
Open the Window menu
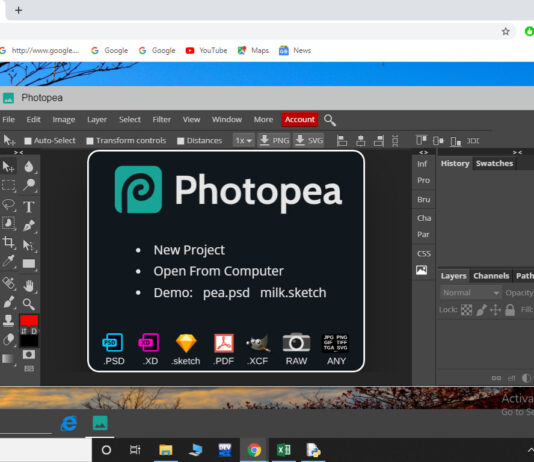[x=227, y=120]
